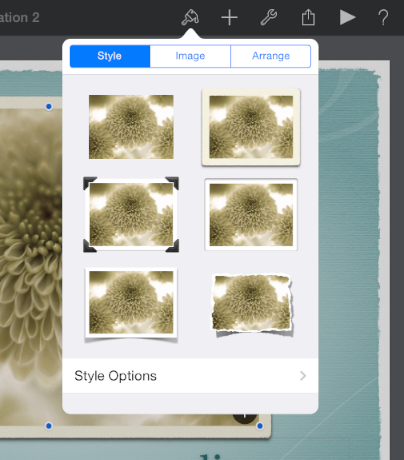
Task: Start slideshow with Play icon
Action: (347, 17)
